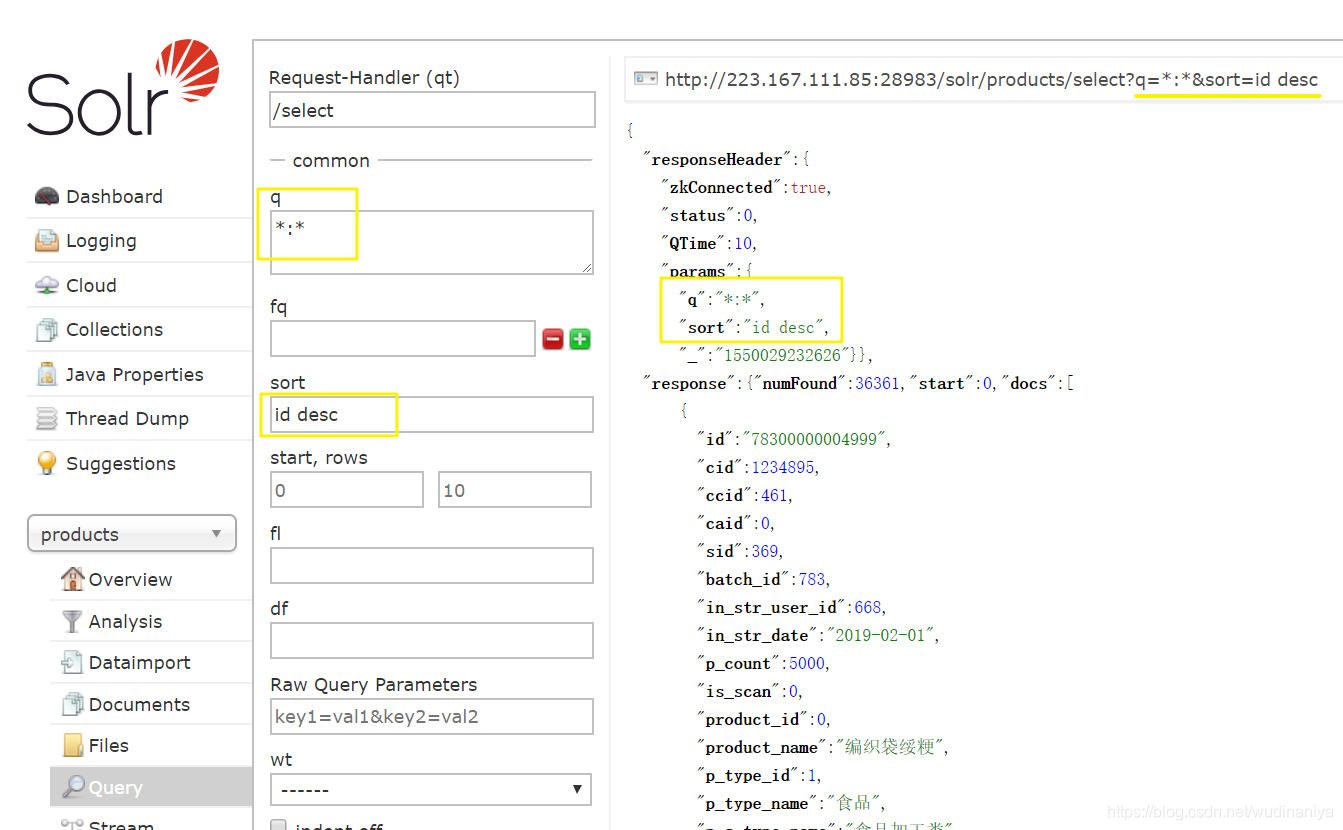The image size is (1343, 830).
Task: Click the fl field list input
Action: [432, 565]
